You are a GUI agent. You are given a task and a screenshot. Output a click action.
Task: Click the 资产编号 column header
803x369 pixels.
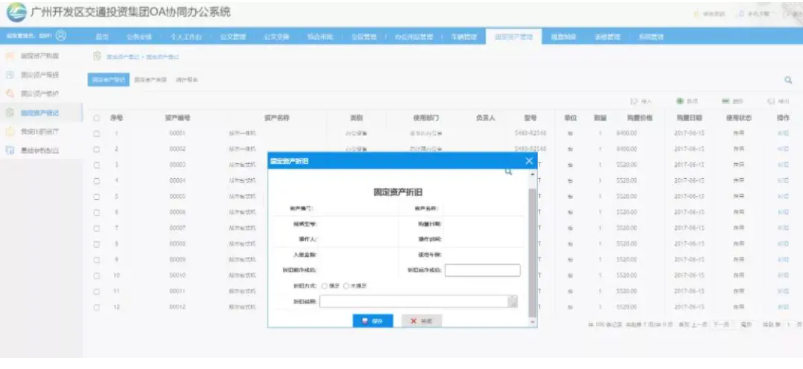178,118
